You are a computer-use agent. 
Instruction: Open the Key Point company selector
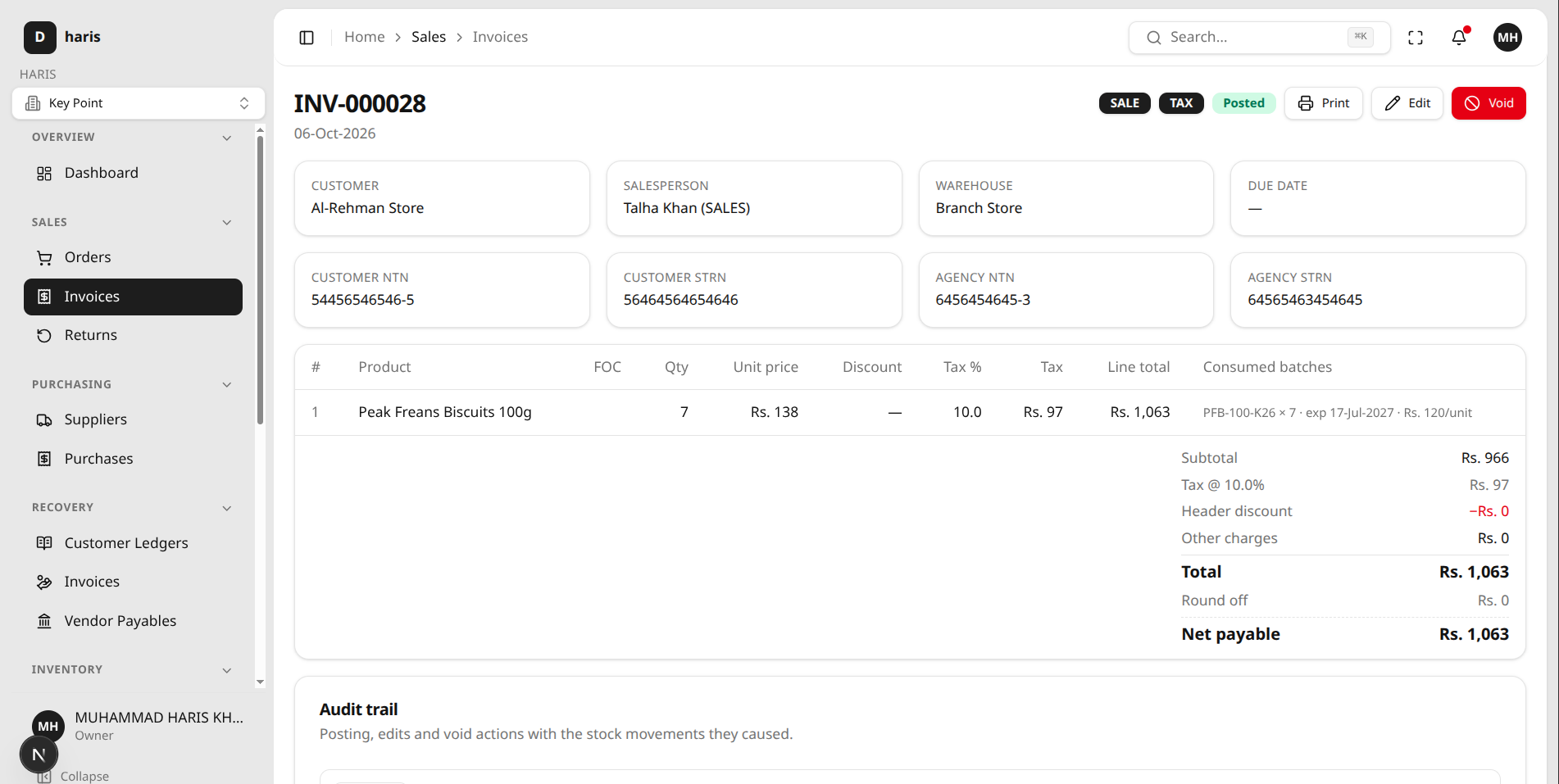coord(138,103)
